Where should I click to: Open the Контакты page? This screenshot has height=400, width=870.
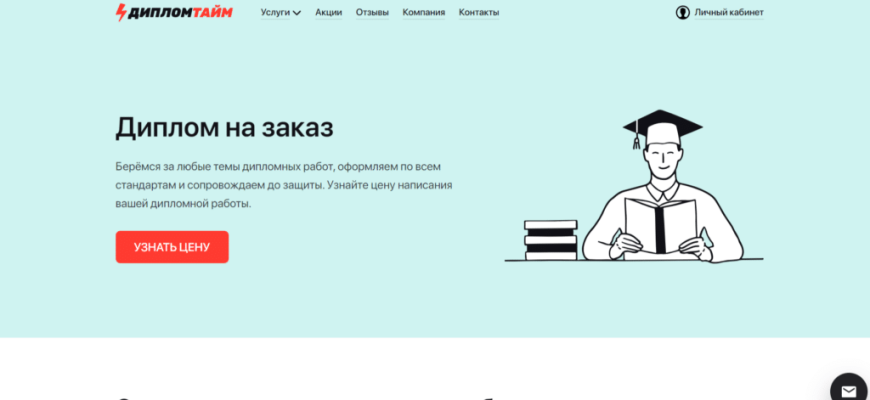point(479,13)
